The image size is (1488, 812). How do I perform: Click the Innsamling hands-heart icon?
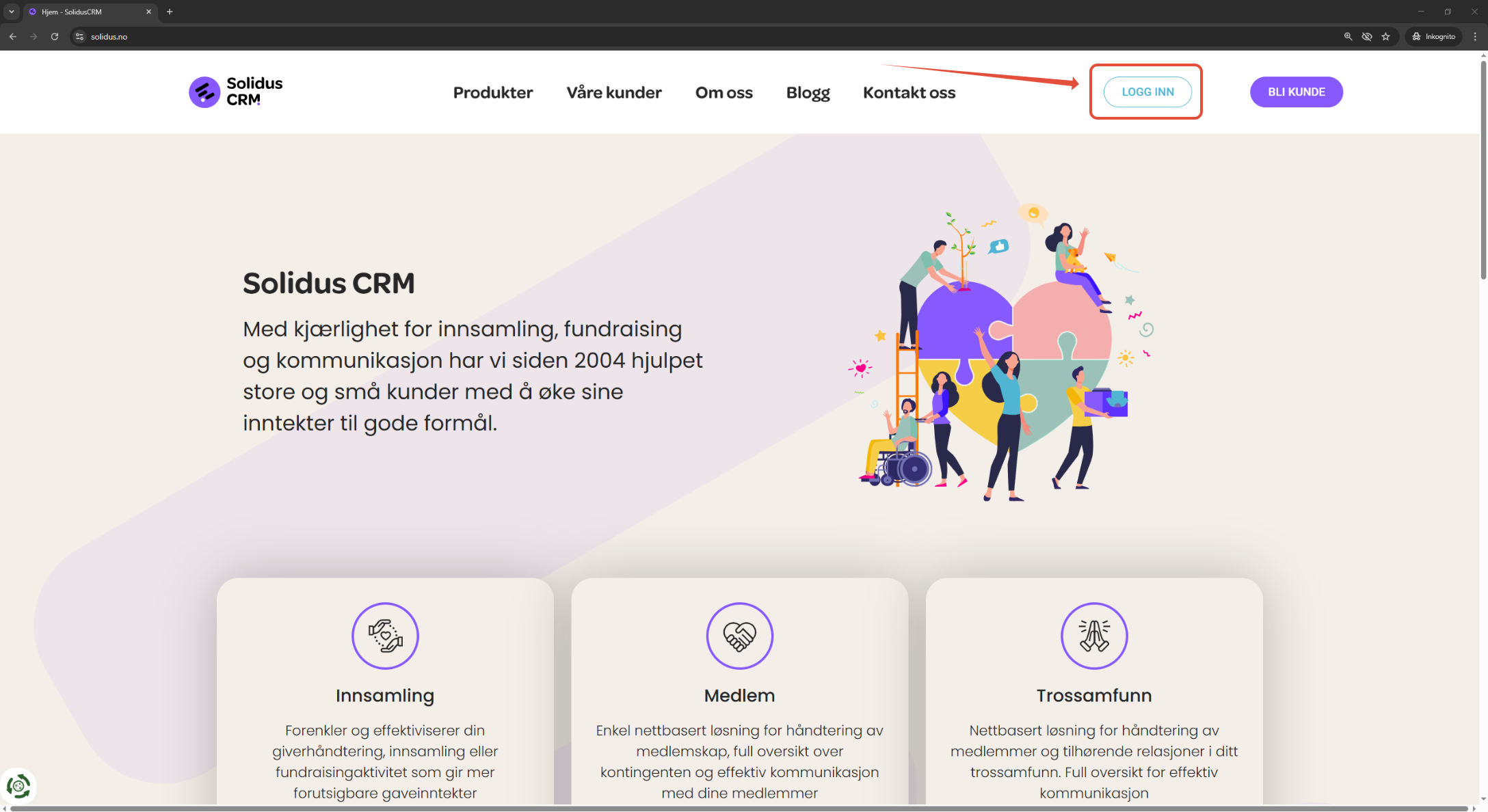pyautogui.click(x=385, y=636)
